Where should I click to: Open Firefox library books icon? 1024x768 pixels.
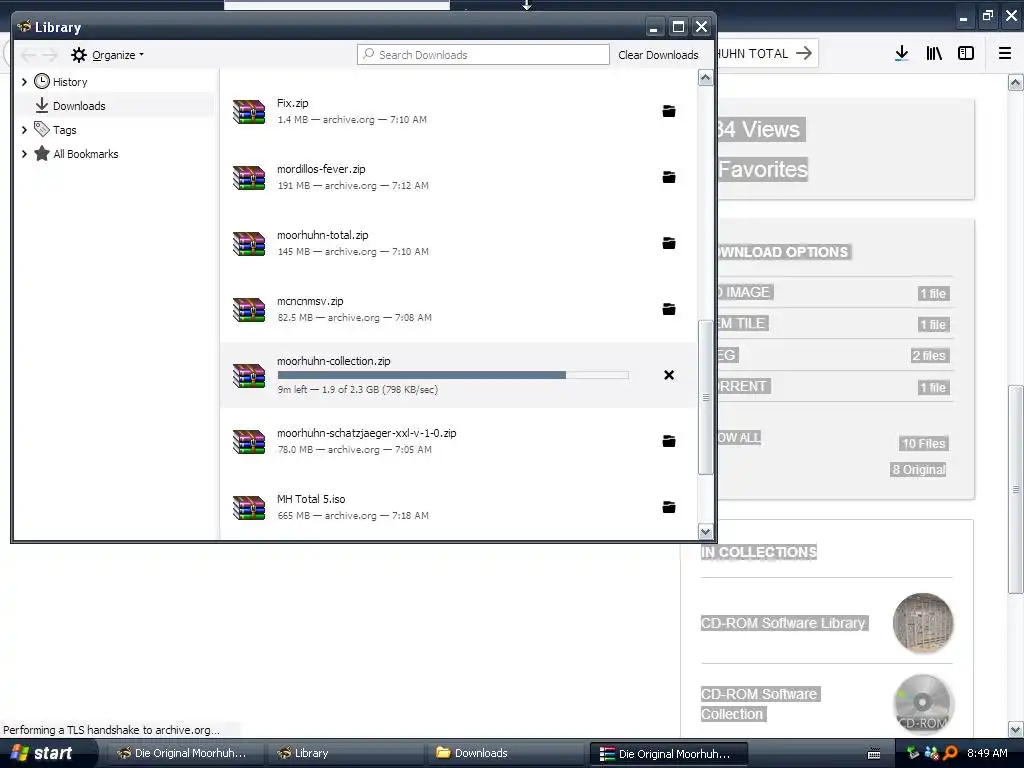coord(934,54)
